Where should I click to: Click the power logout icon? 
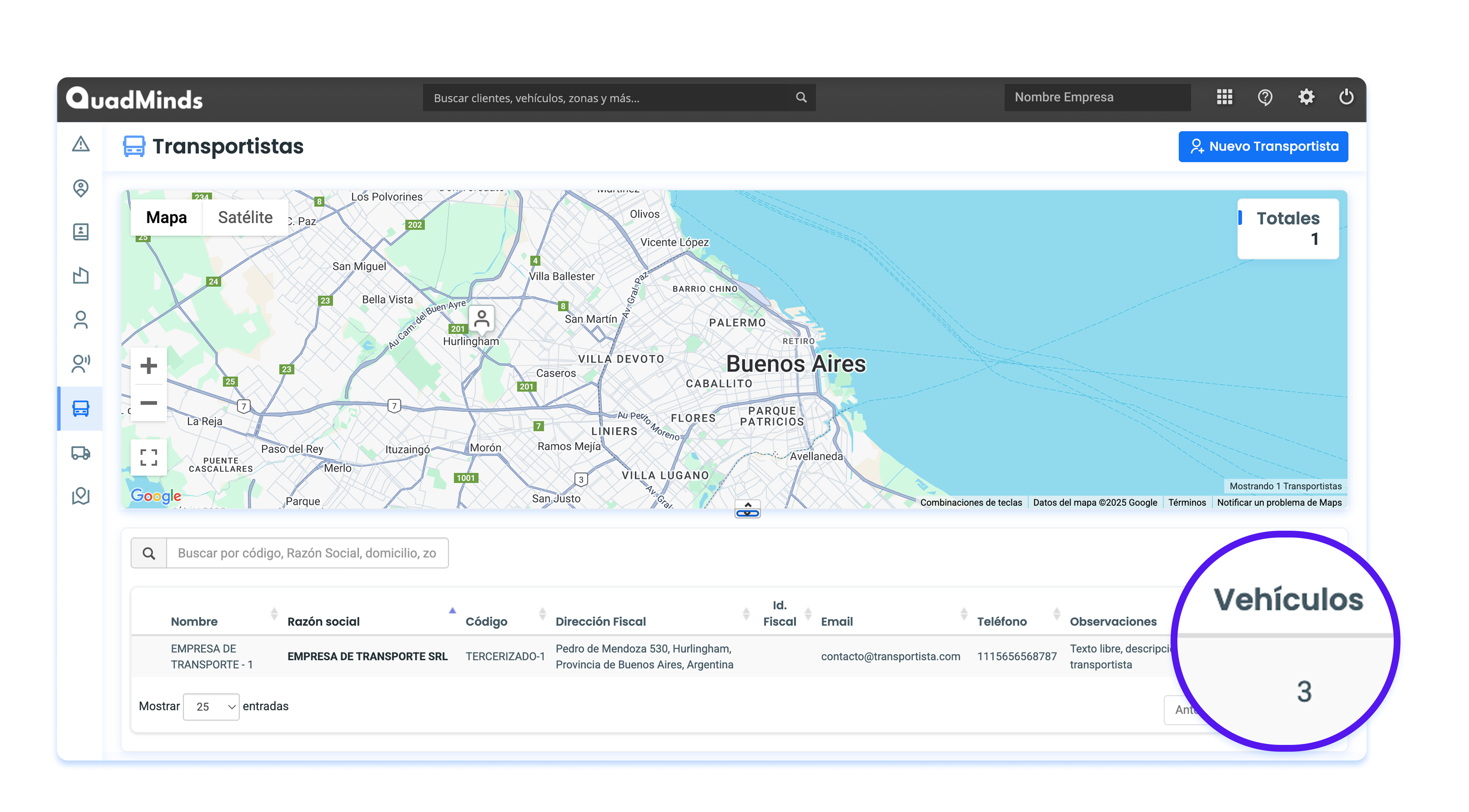pos(1346,97)
